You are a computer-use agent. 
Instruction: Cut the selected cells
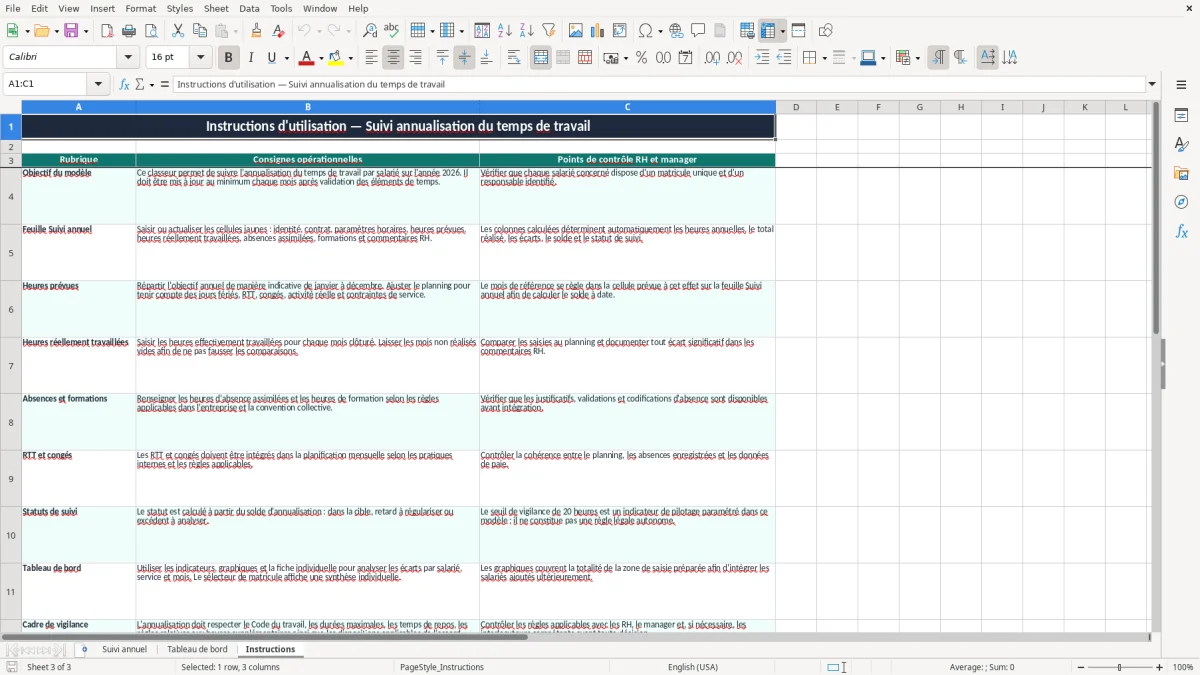[178, 31]
